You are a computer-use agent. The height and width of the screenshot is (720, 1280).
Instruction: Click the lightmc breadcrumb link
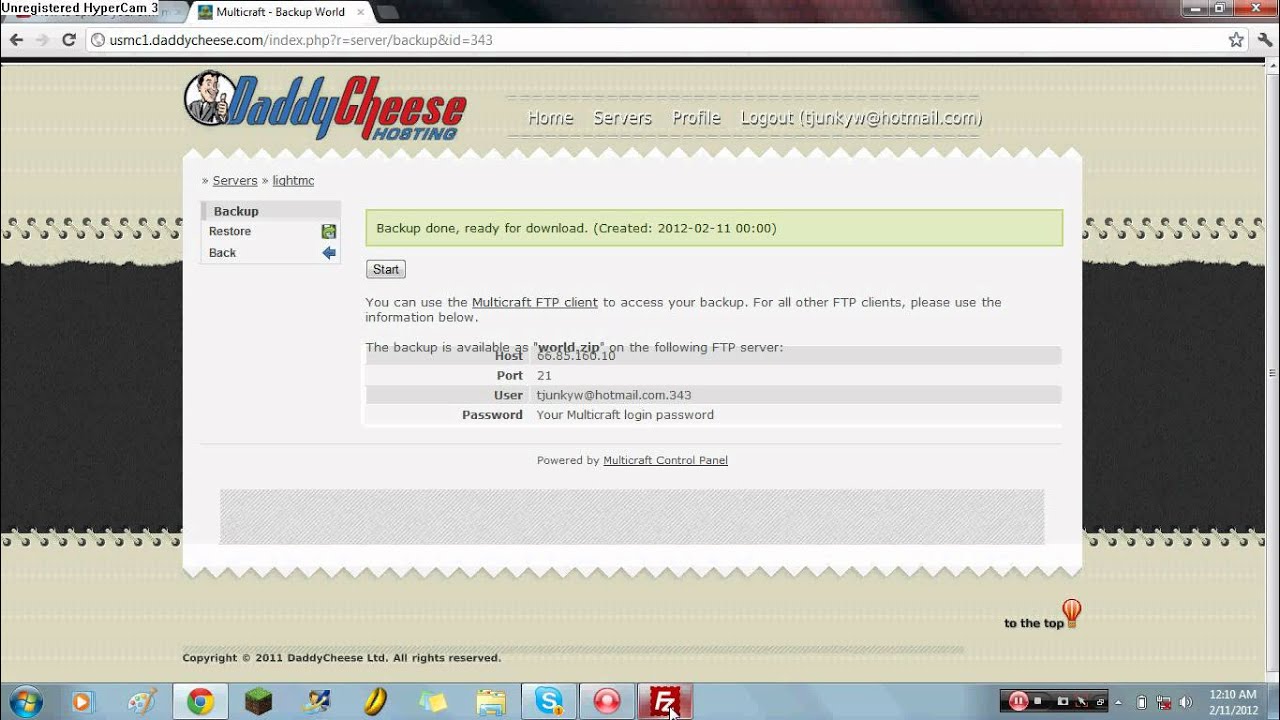[293, 181]
